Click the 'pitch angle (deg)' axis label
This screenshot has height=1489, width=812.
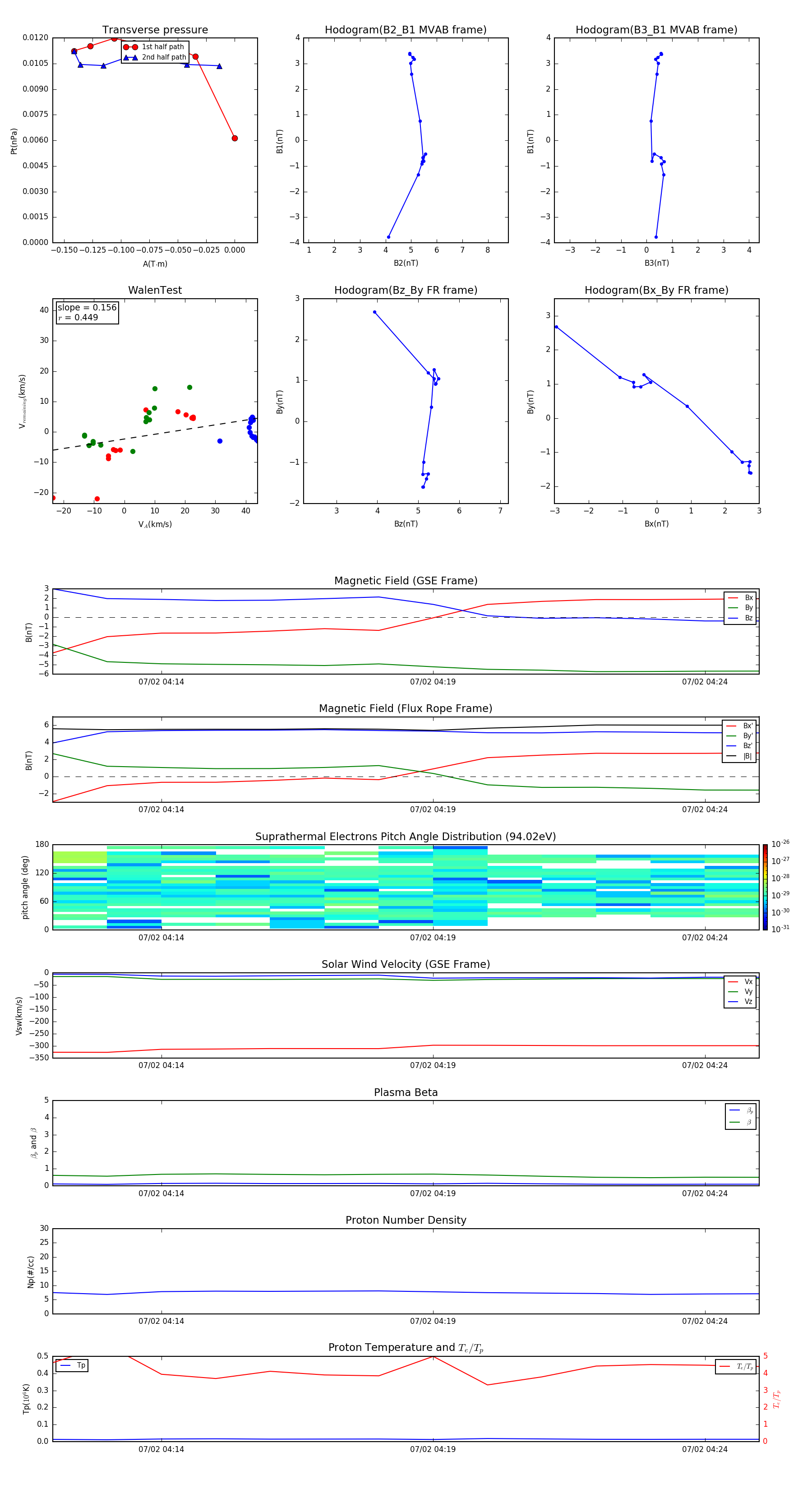[25, 887]
